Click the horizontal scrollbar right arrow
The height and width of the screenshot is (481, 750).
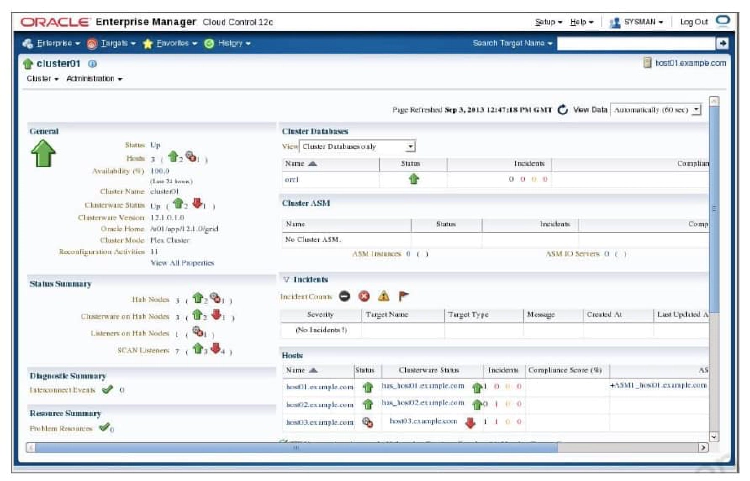703,448
